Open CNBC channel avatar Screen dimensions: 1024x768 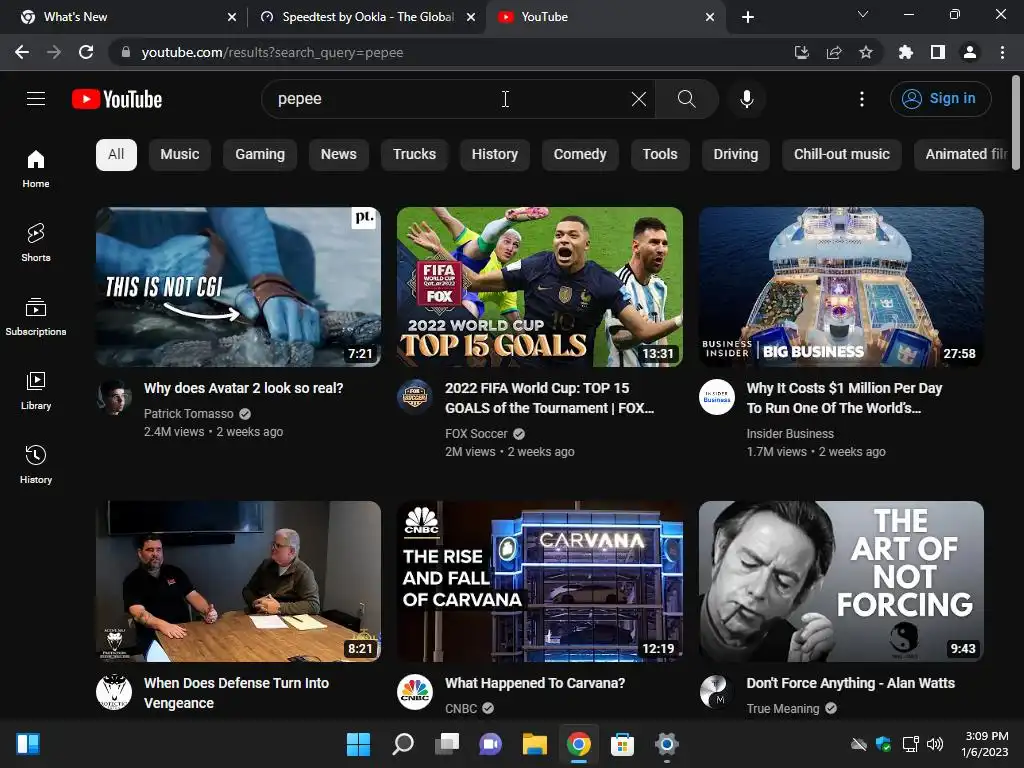tap(415, 692)
